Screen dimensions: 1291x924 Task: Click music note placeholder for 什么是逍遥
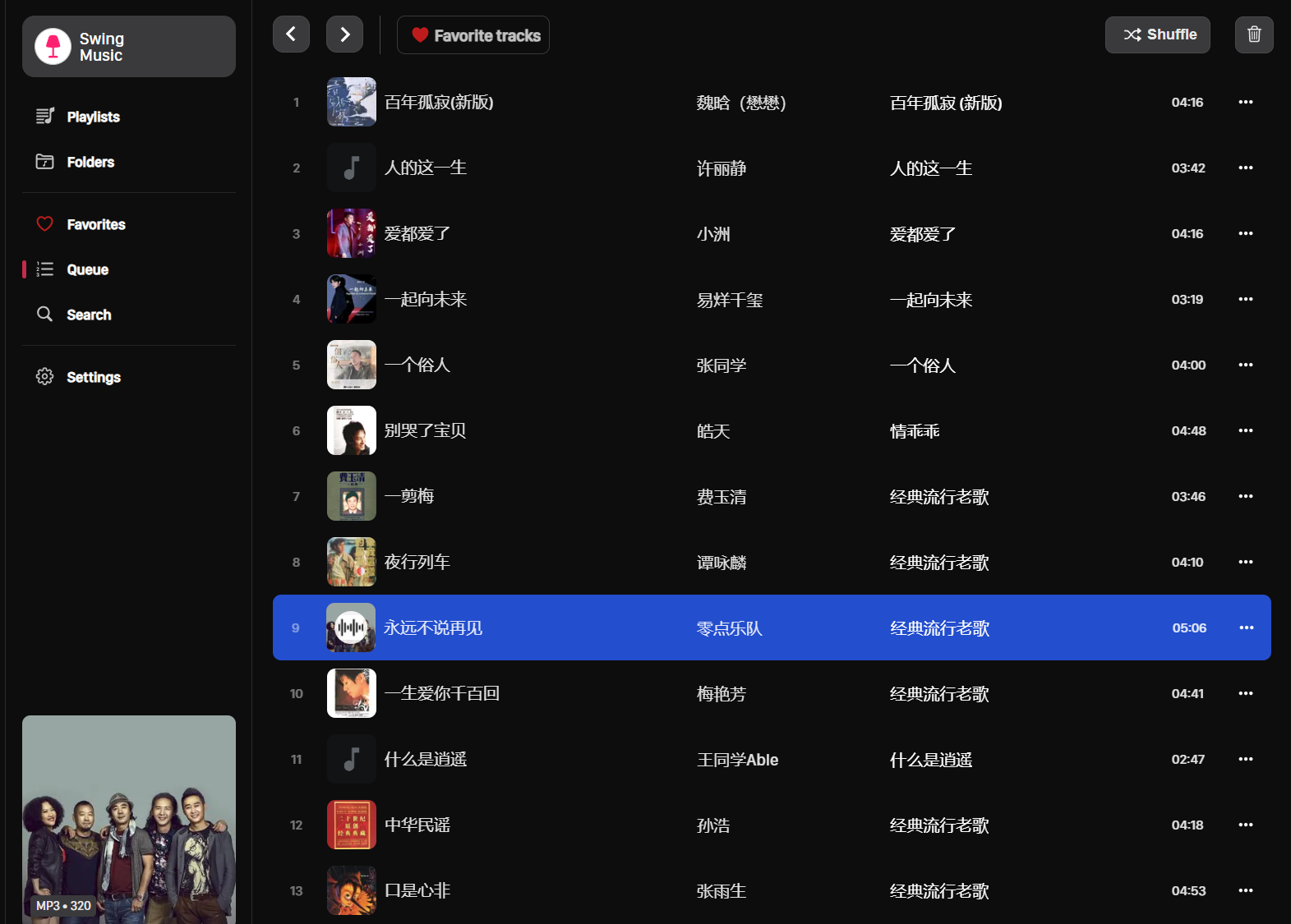[352, 759]
